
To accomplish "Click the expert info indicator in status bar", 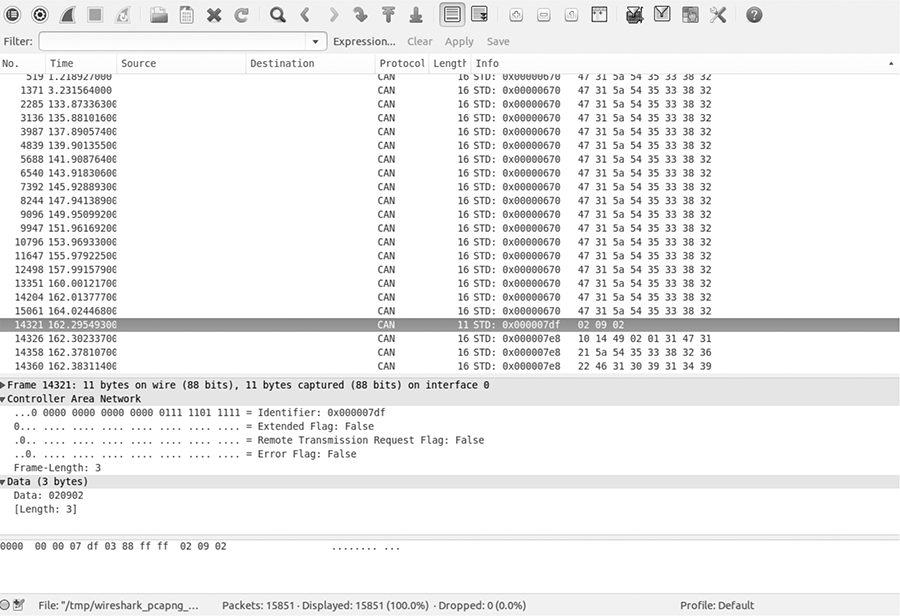I will pyautogui.click(x=7, y=605).
